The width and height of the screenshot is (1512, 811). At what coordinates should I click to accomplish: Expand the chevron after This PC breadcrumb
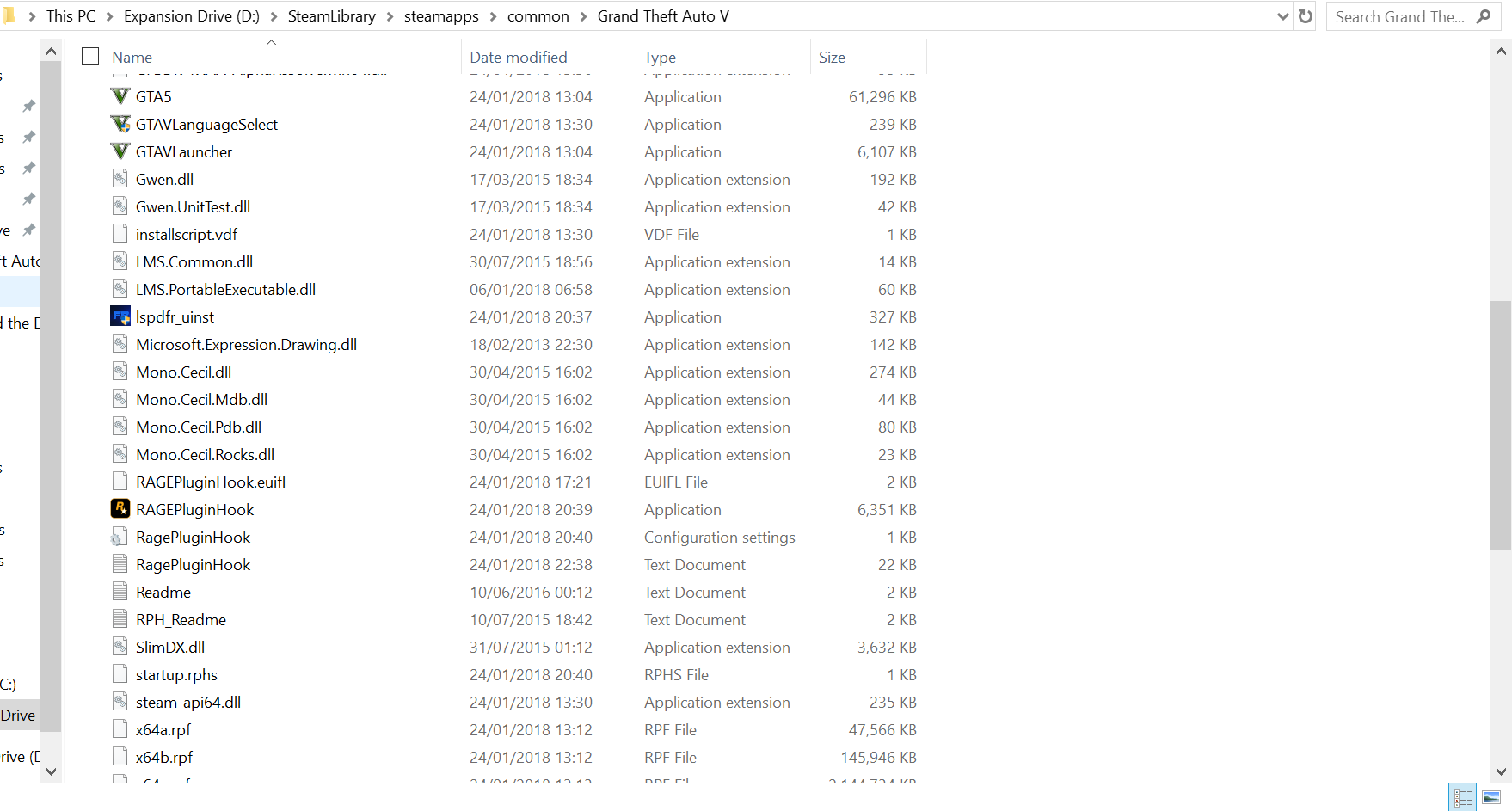coord(109,16)
